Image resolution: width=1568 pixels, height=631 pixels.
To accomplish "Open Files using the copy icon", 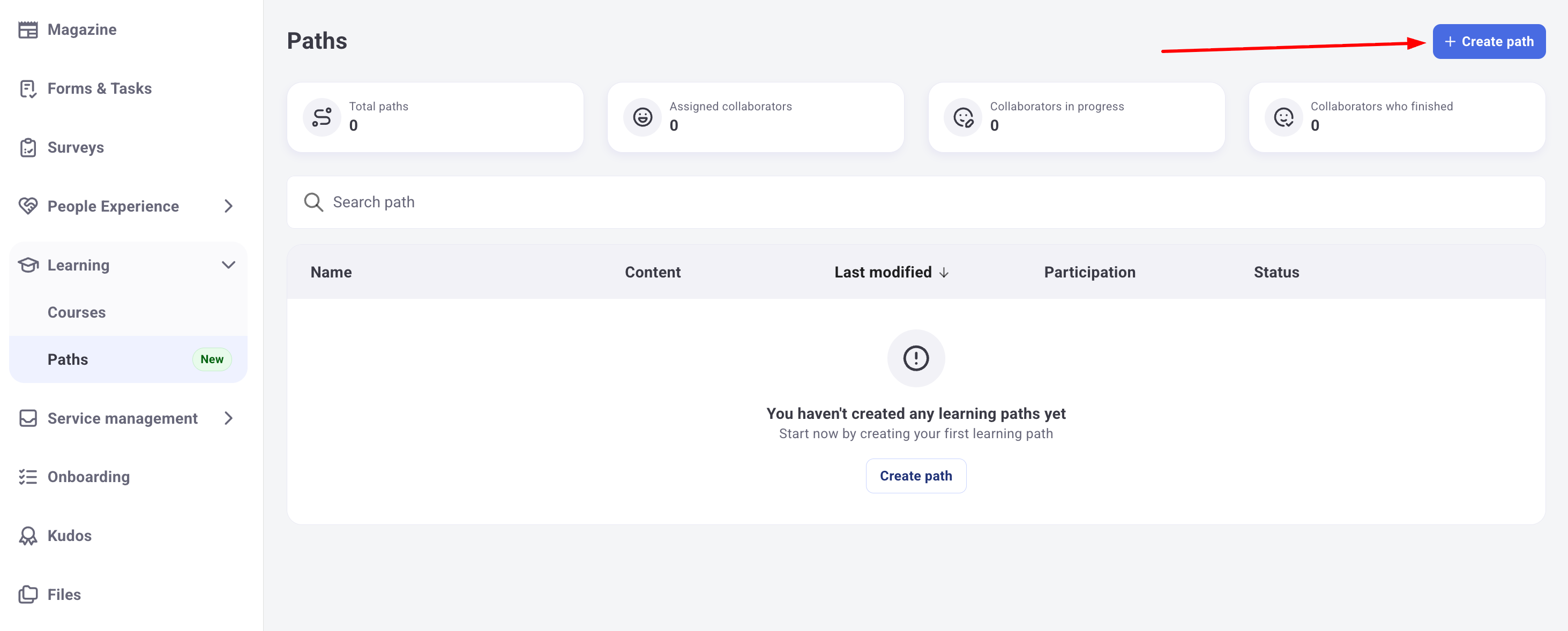I will (28, 595).
